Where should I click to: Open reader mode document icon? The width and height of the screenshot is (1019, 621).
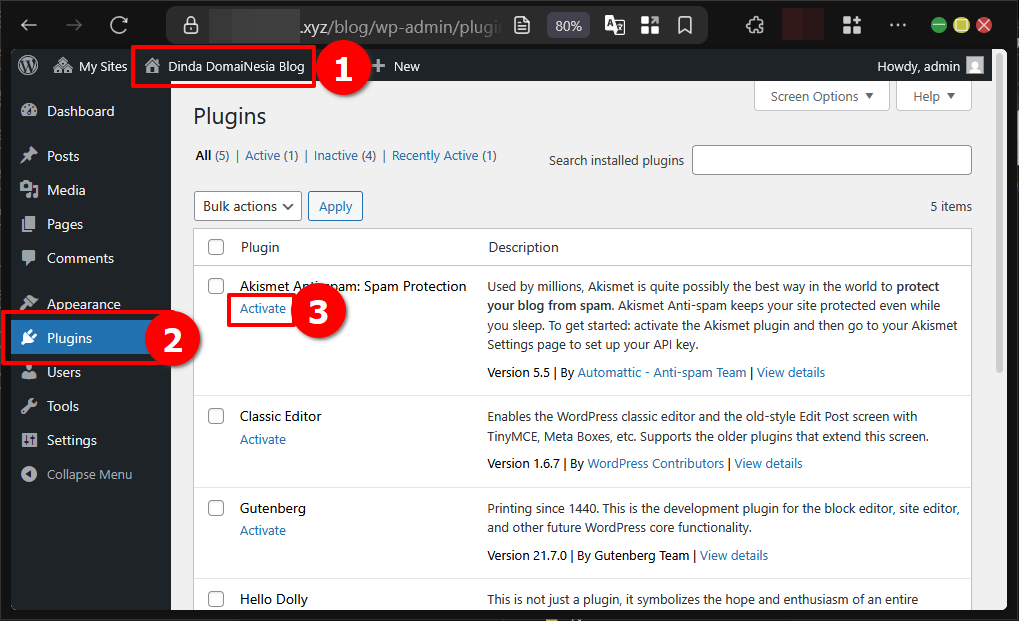pyautogui.click(x=521, y=26)
